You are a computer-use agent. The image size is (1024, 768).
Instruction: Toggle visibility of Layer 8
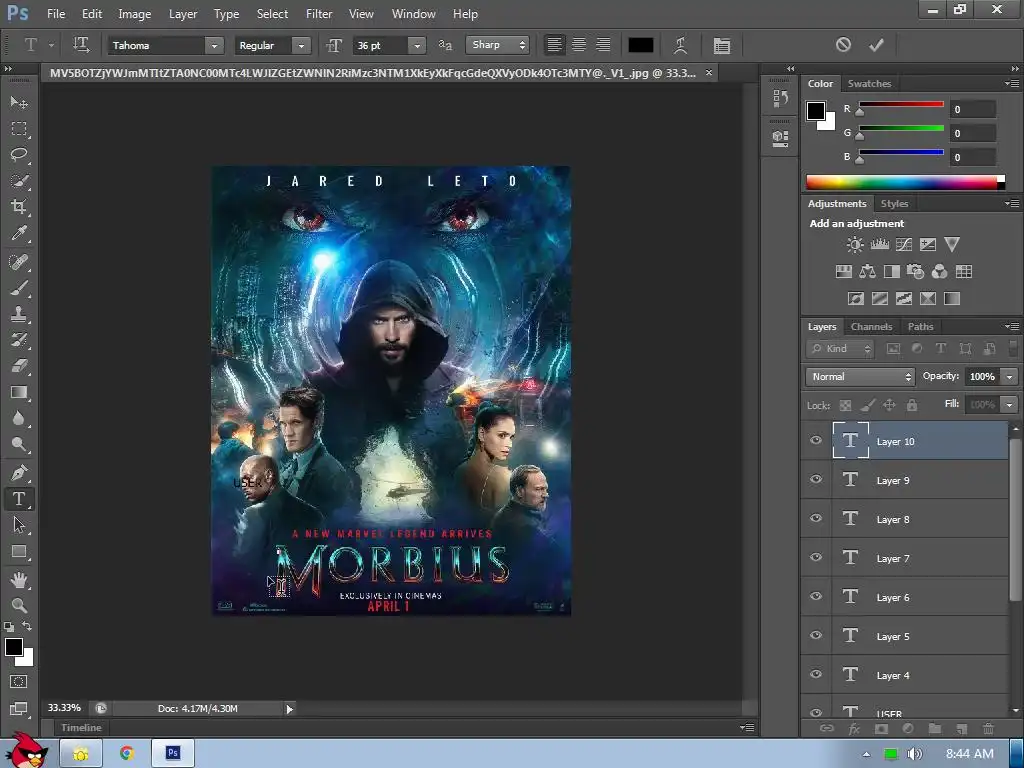tap(816, 519)
